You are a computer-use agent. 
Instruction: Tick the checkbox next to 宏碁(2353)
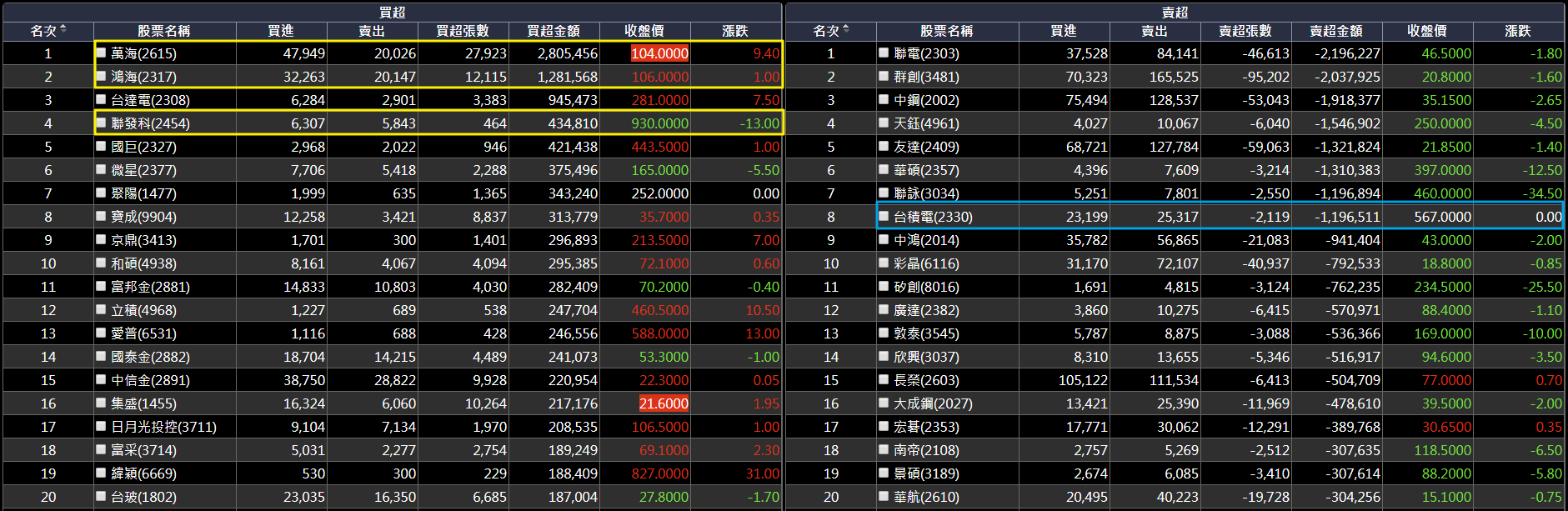pos(884,426)
